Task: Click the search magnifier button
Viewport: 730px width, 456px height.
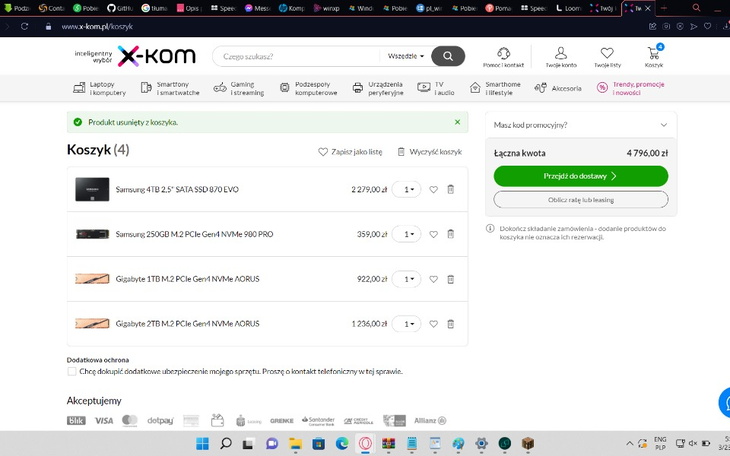Action: click(x=448, y=56)
